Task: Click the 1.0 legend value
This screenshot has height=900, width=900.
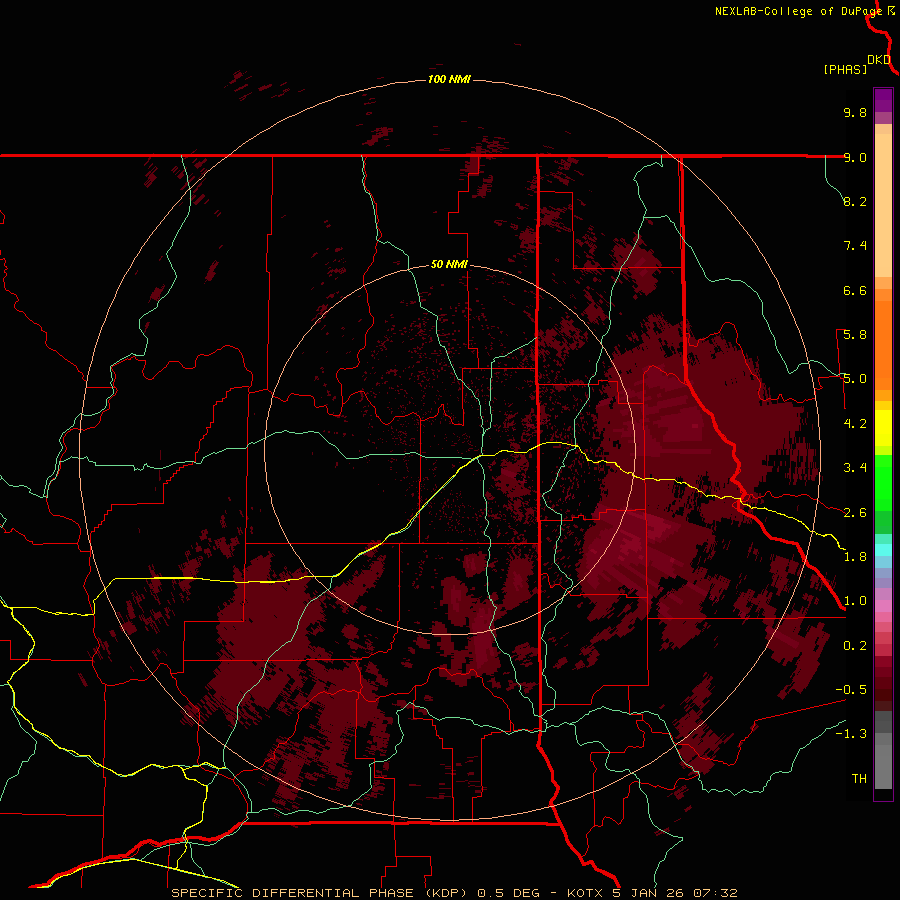Action: tap(855, 601)
